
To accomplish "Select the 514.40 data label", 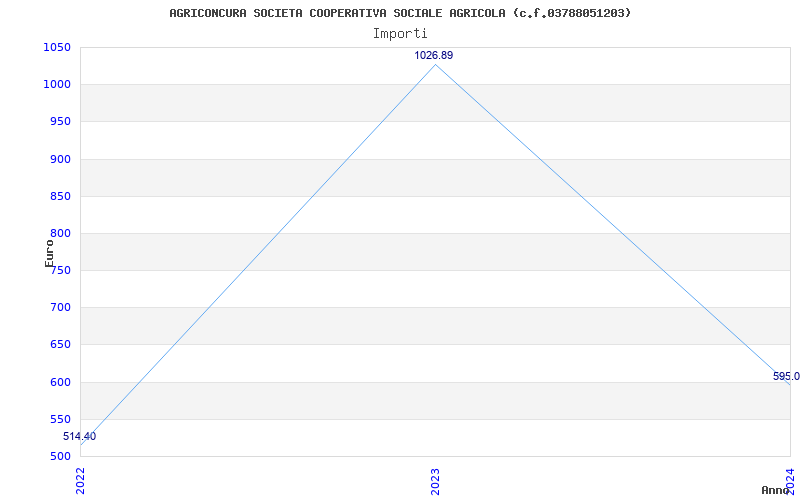I will [80, 436].
